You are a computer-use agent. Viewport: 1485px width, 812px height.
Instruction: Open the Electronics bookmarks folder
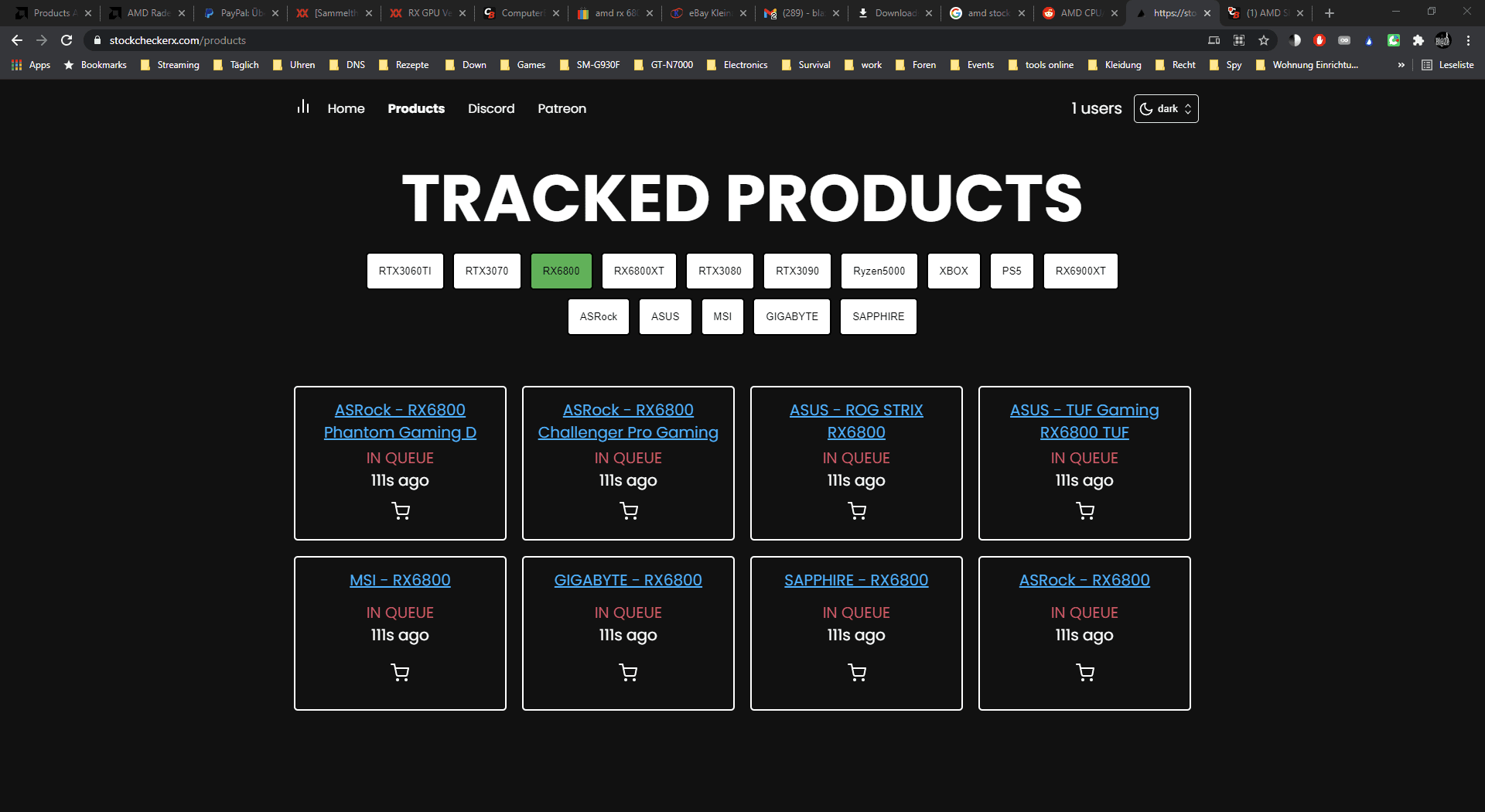pos(737,65)
